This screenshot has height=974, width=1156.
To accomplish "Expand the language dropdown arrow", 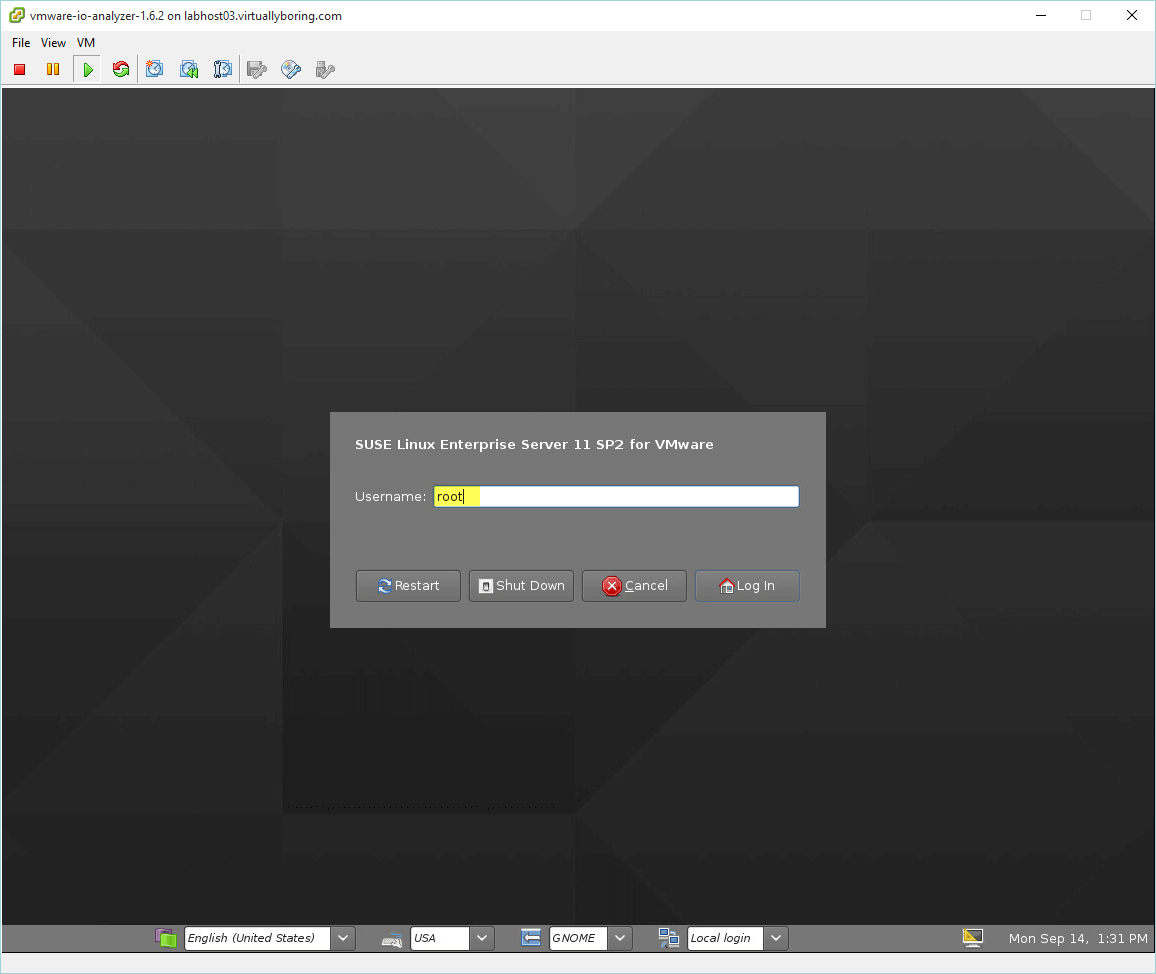I will coord(343,938).
